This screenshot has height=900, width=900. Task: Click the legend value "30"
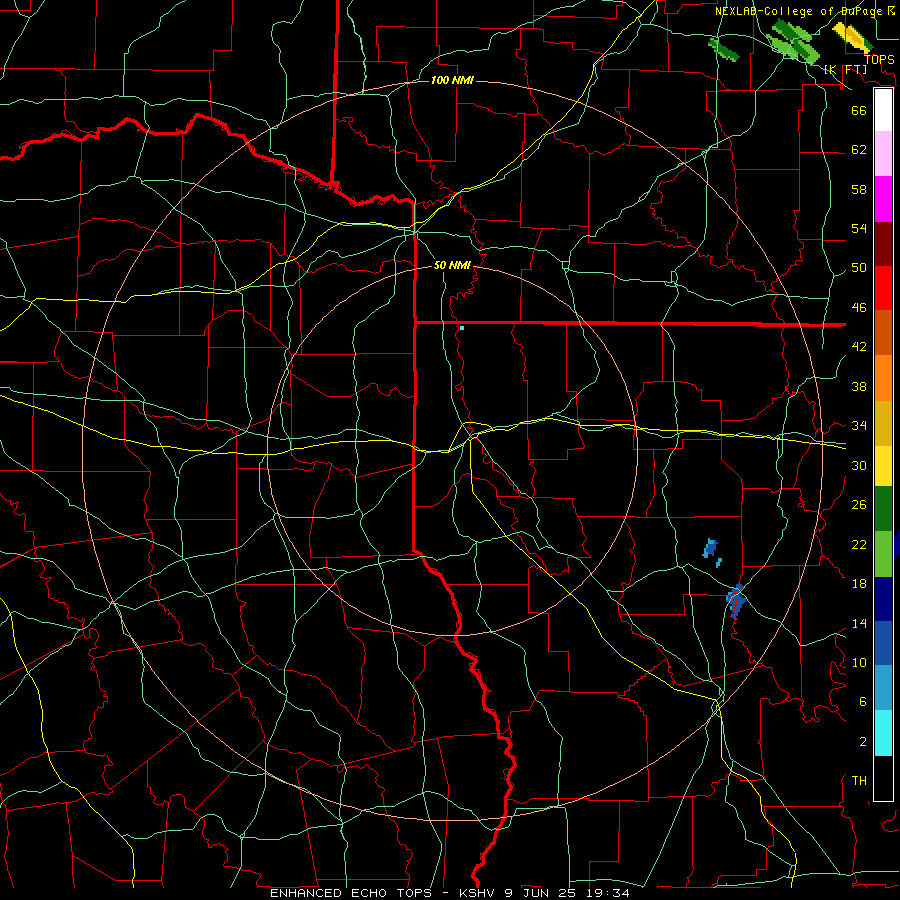(x=859, y=465)
